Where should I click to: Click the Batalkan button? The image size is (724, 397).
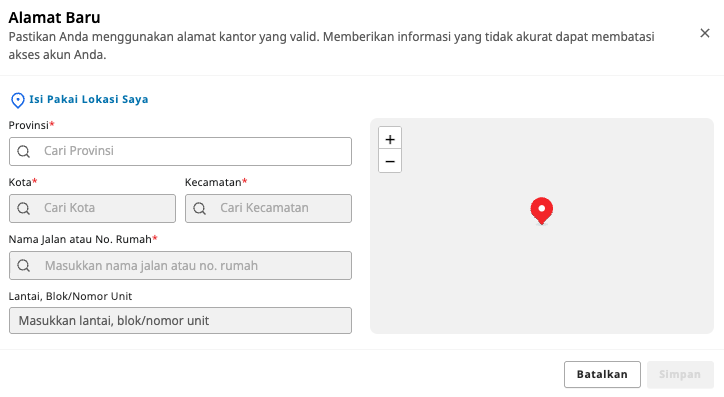tap(602, 374)
